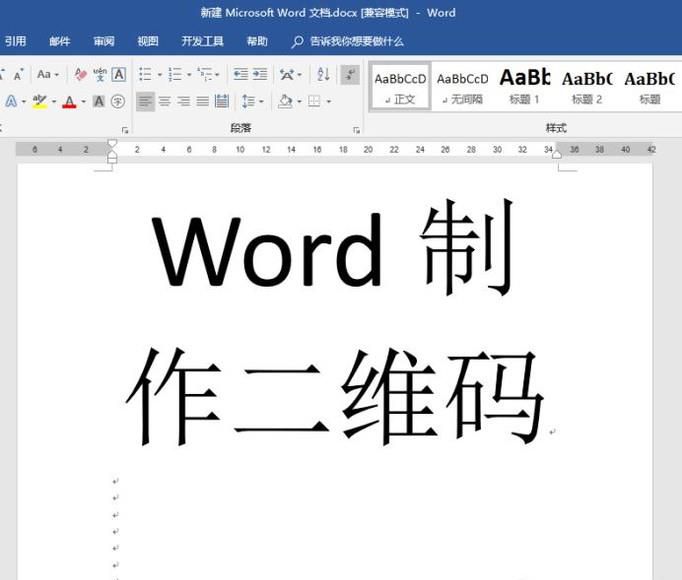The height and width of the screenshot is (580, 682).
Task: Click the first line indent marker on ruler
Action: click(x=112, y=143)
